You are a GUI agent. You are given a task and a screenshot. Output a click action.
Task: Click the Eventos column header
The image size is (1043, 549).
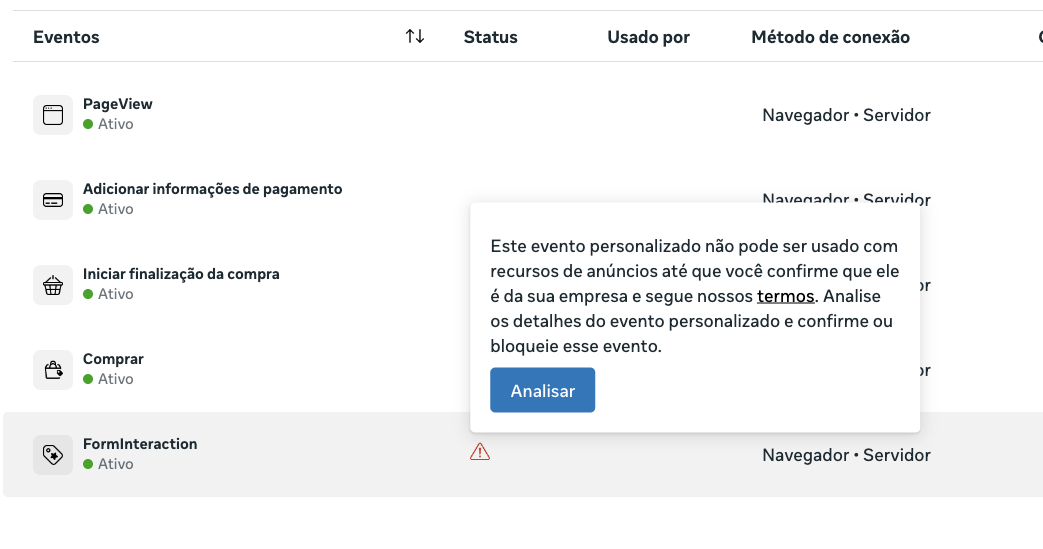point(66,37)
